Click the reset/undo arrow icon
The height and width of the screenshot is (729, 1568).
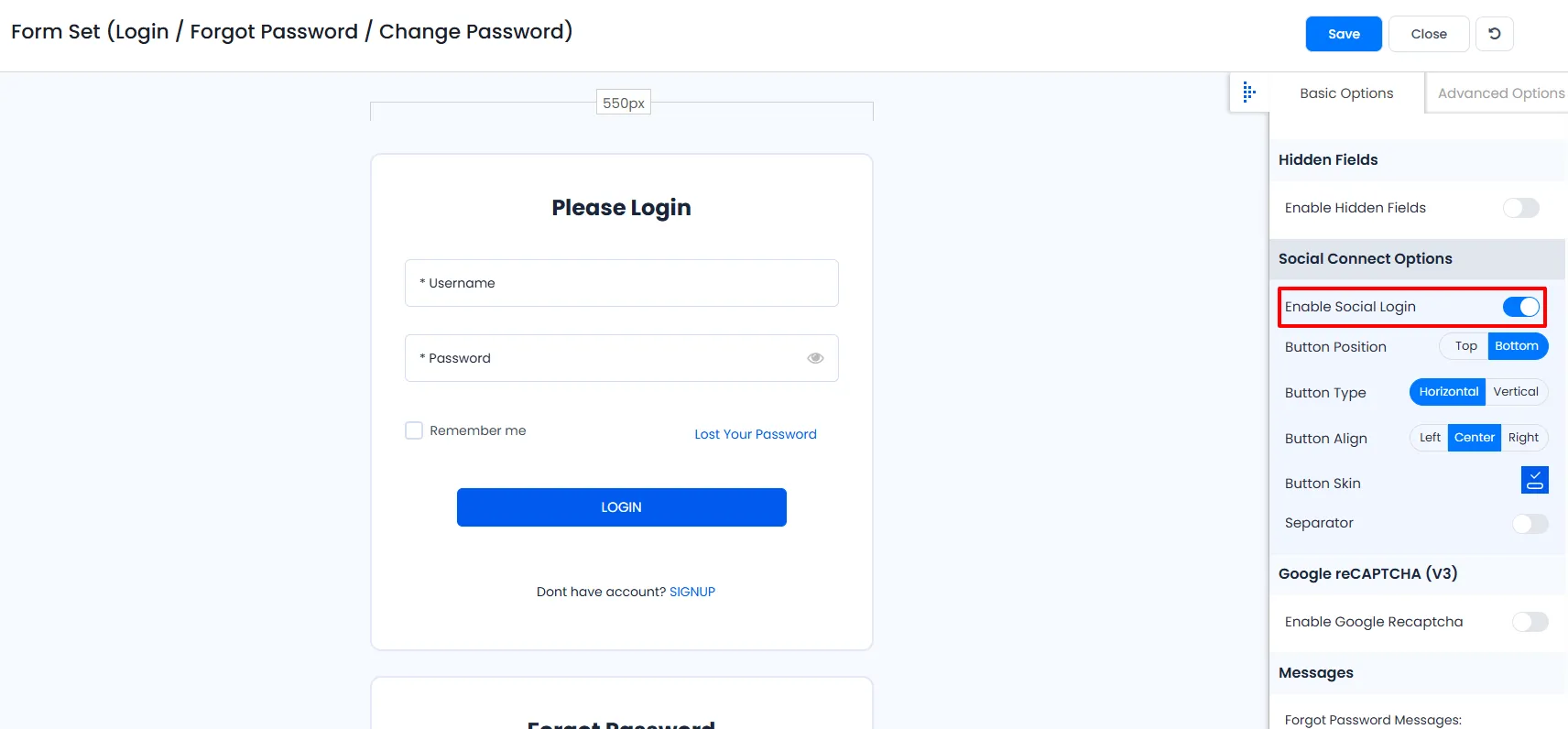[x=1494, y=34]
